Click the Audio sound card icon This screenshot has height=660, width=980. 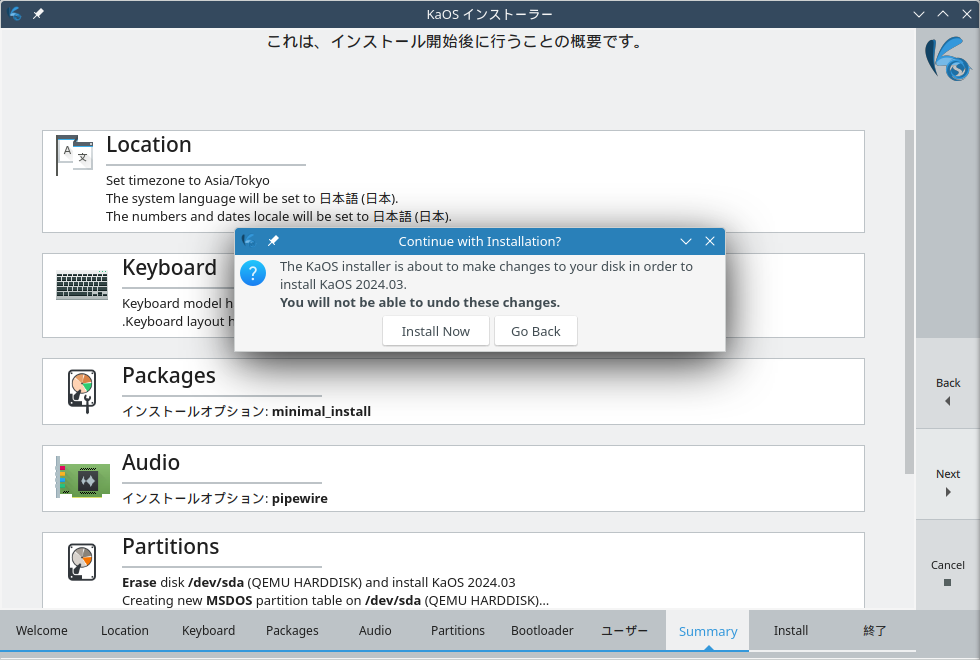[83, 478]
